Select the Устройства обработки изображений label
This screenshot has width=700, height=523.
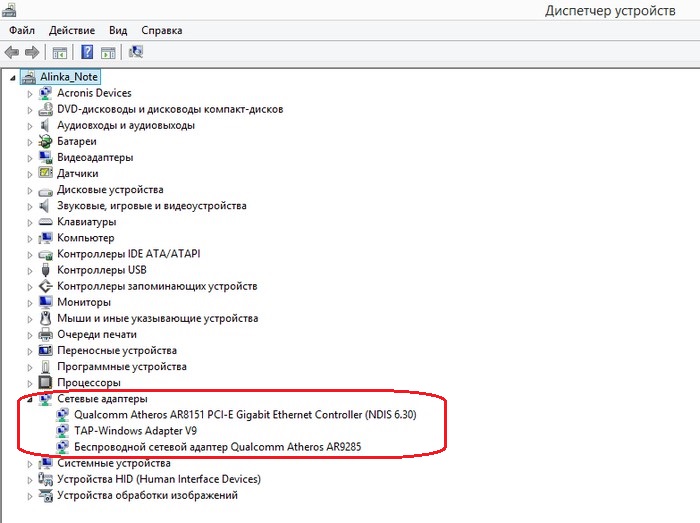point(147,495)
